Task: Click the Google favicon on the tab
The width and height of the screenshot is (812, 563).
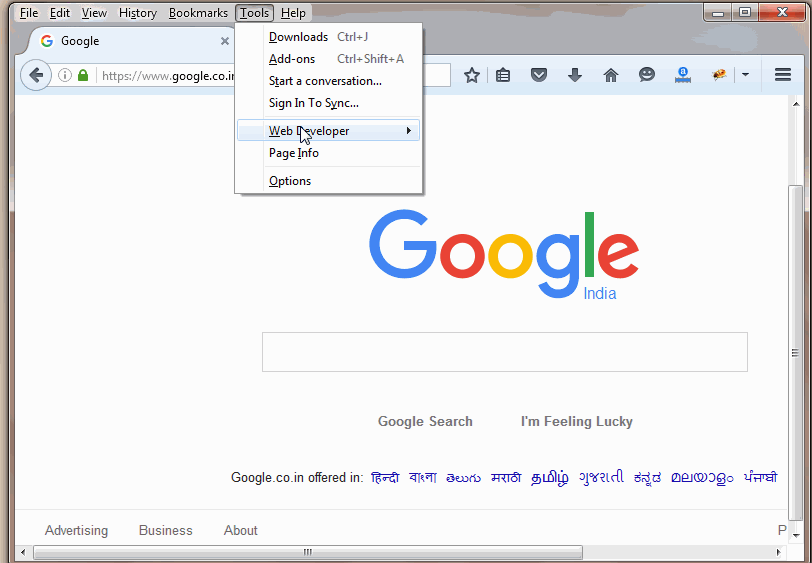Action: [x=47, y=41]
